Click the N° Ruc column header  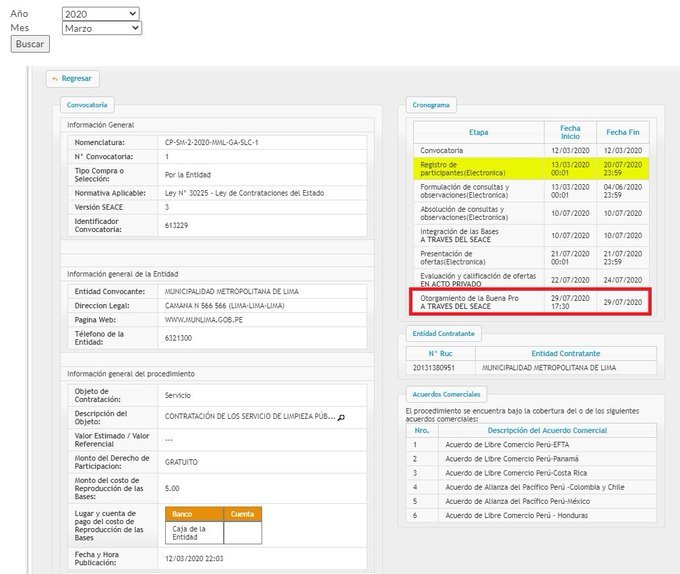(441, 353)
